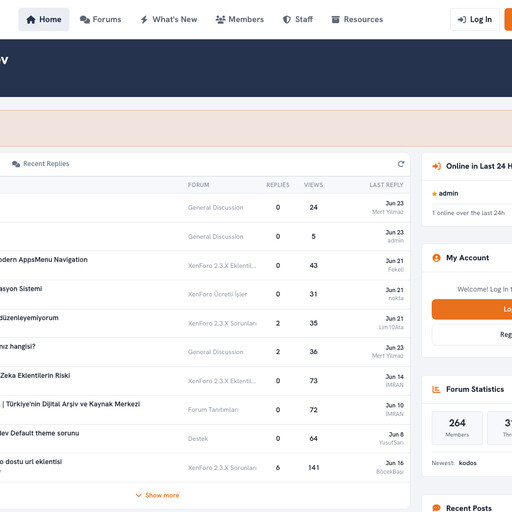Image resolution: width=512 pixels, height=512 pixels.
Task: Click the VIEWS column header
Action: point(313,185)
